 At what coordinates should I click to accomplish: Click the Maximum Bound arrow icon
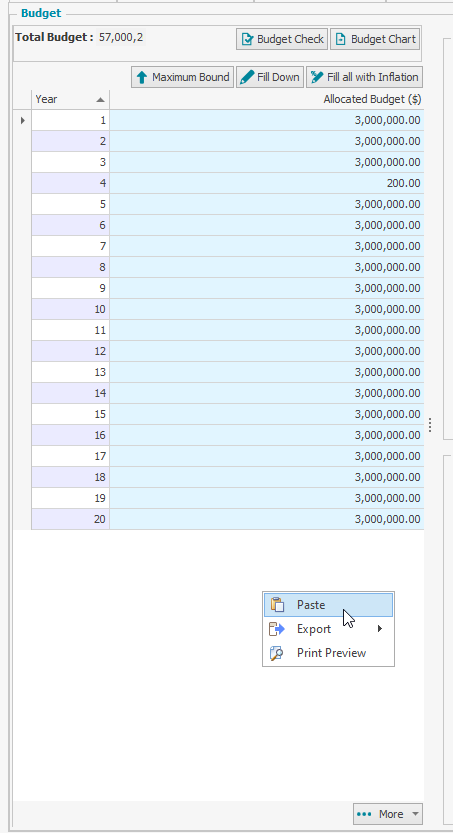[x=141, y=77]
